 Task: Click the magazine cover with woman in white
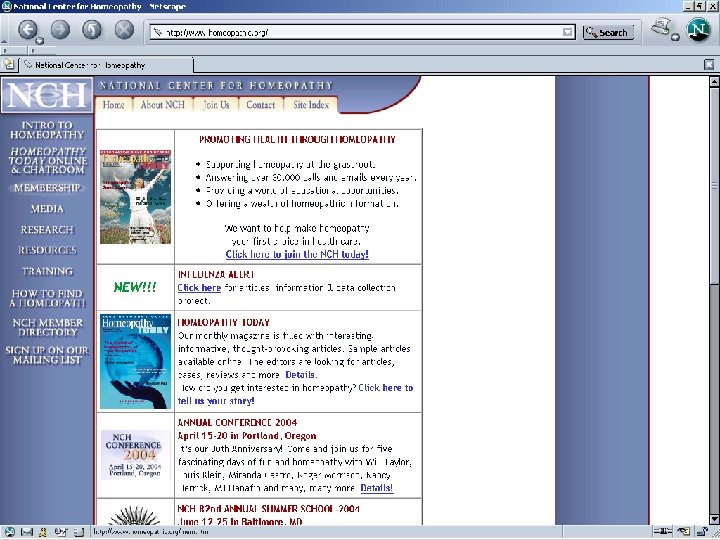pos(135,197)
